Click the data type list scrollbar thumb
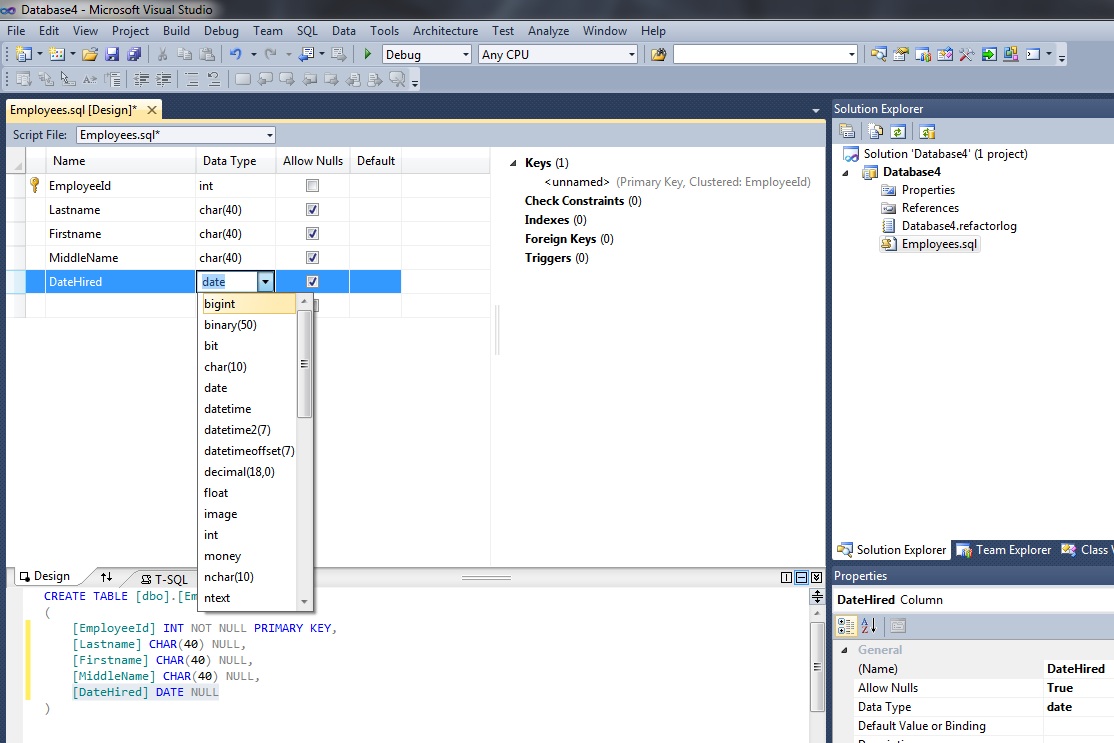 (x=304, y=364)
